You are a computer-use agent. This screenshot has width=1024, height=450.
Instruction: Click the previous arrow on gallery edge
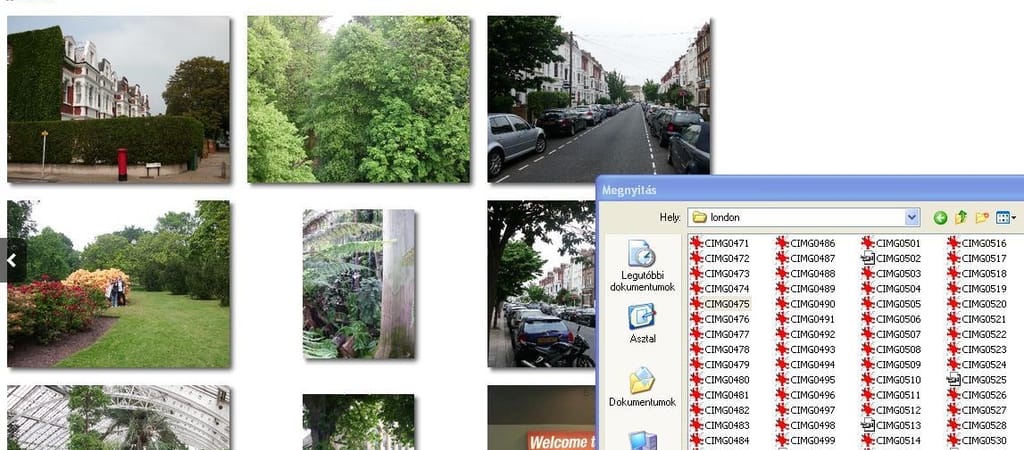pos(11,260)
